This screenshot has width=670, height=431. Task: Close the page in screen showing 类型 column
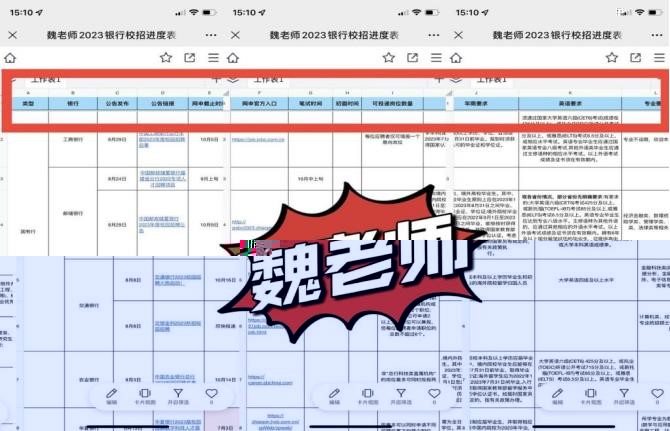12,35
